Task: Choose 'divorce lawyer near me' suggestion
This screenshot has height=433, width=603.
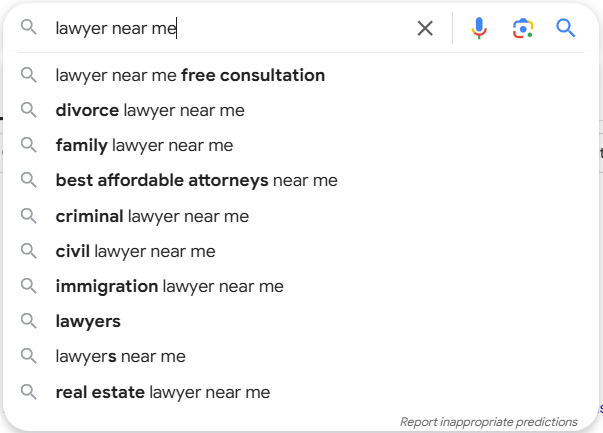Action: pos(150,110)
